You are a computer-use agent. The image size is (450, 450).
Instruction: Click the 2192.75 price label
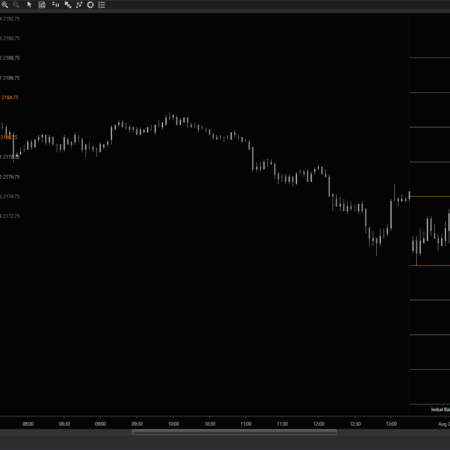11,19
